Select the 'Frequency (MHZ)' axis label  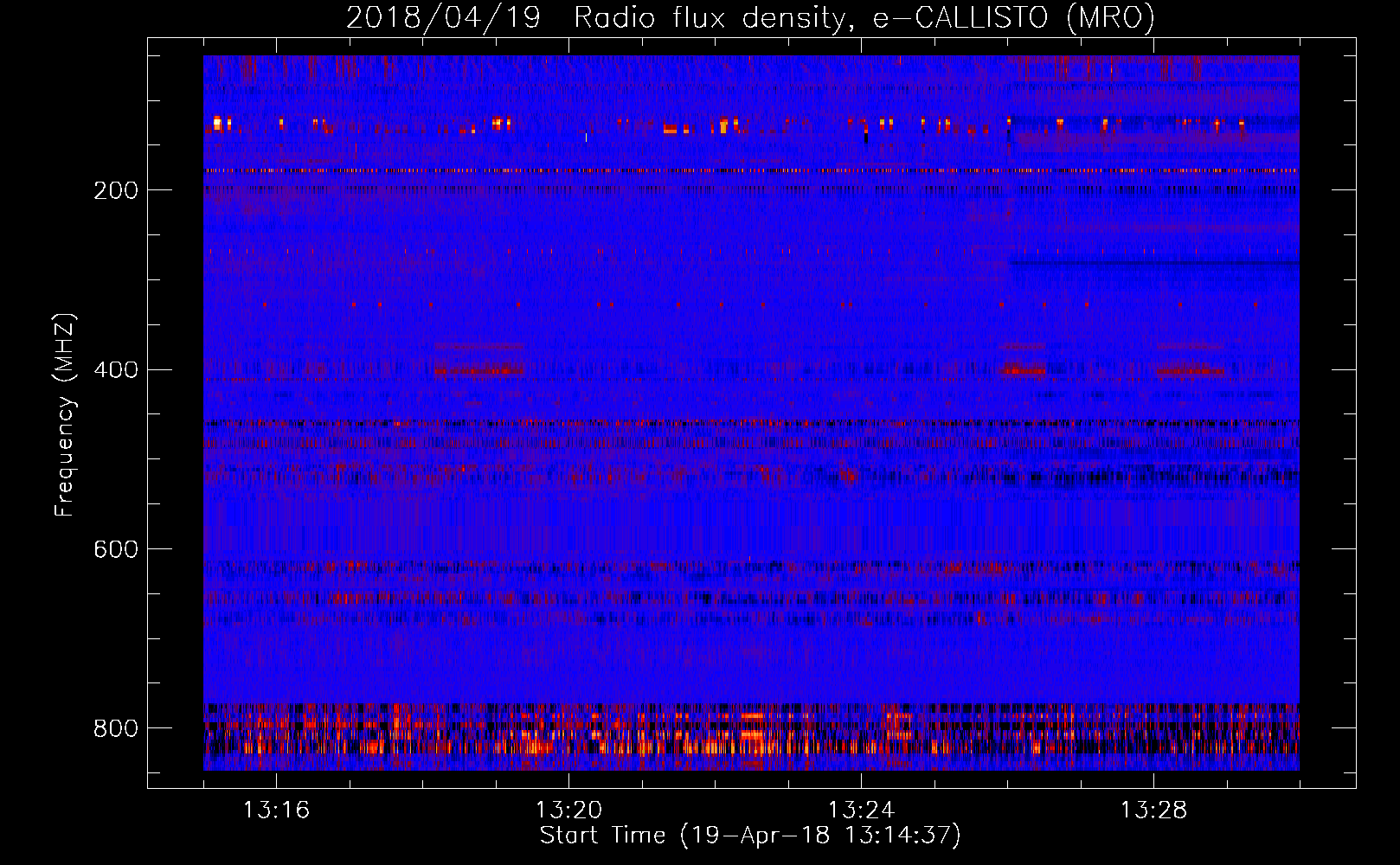coord(65,414)
